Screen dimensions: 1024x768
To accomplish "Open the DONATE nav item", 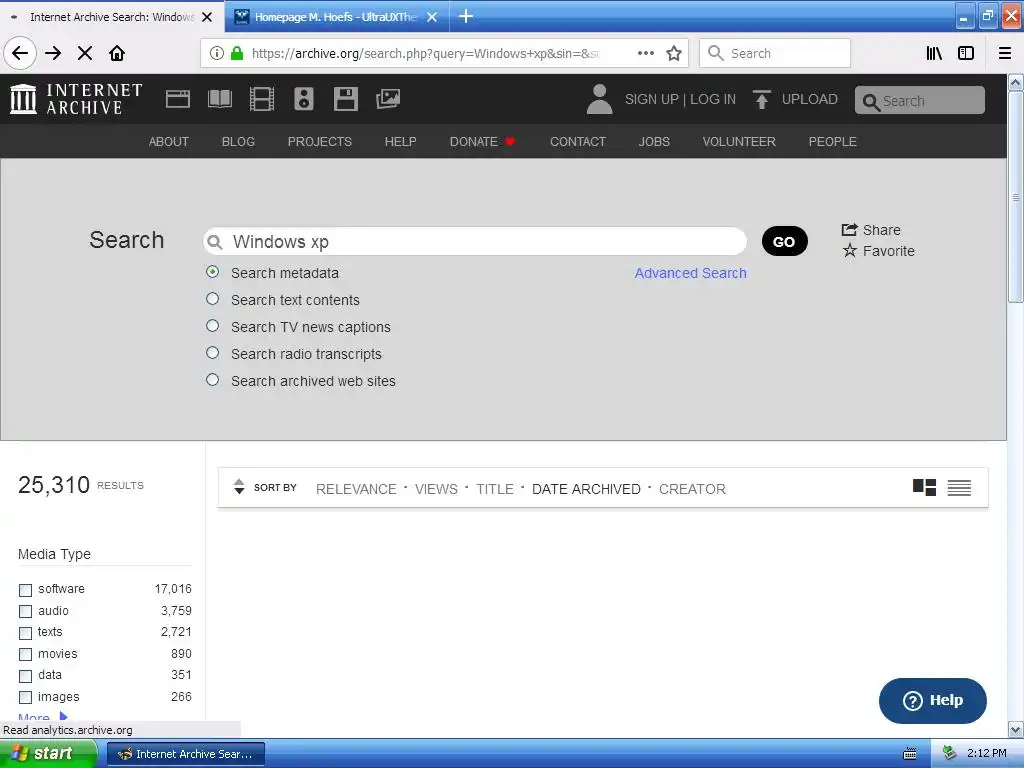I will [482, 142].
